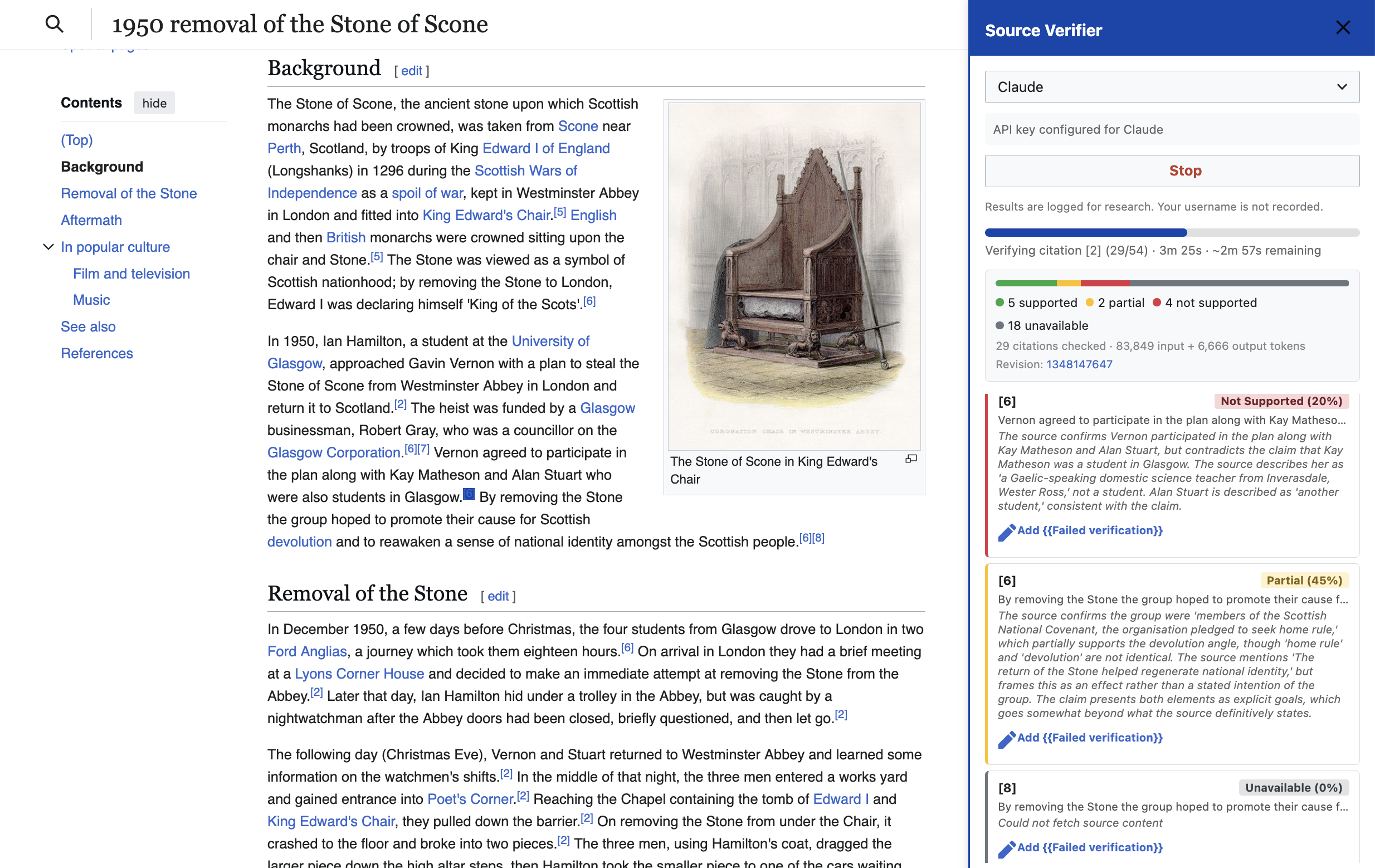Select the Unavailable (0%) badge
The width and height of the screenshot is (1375, 868).
pyautogui.click(x=1293, y=787)
